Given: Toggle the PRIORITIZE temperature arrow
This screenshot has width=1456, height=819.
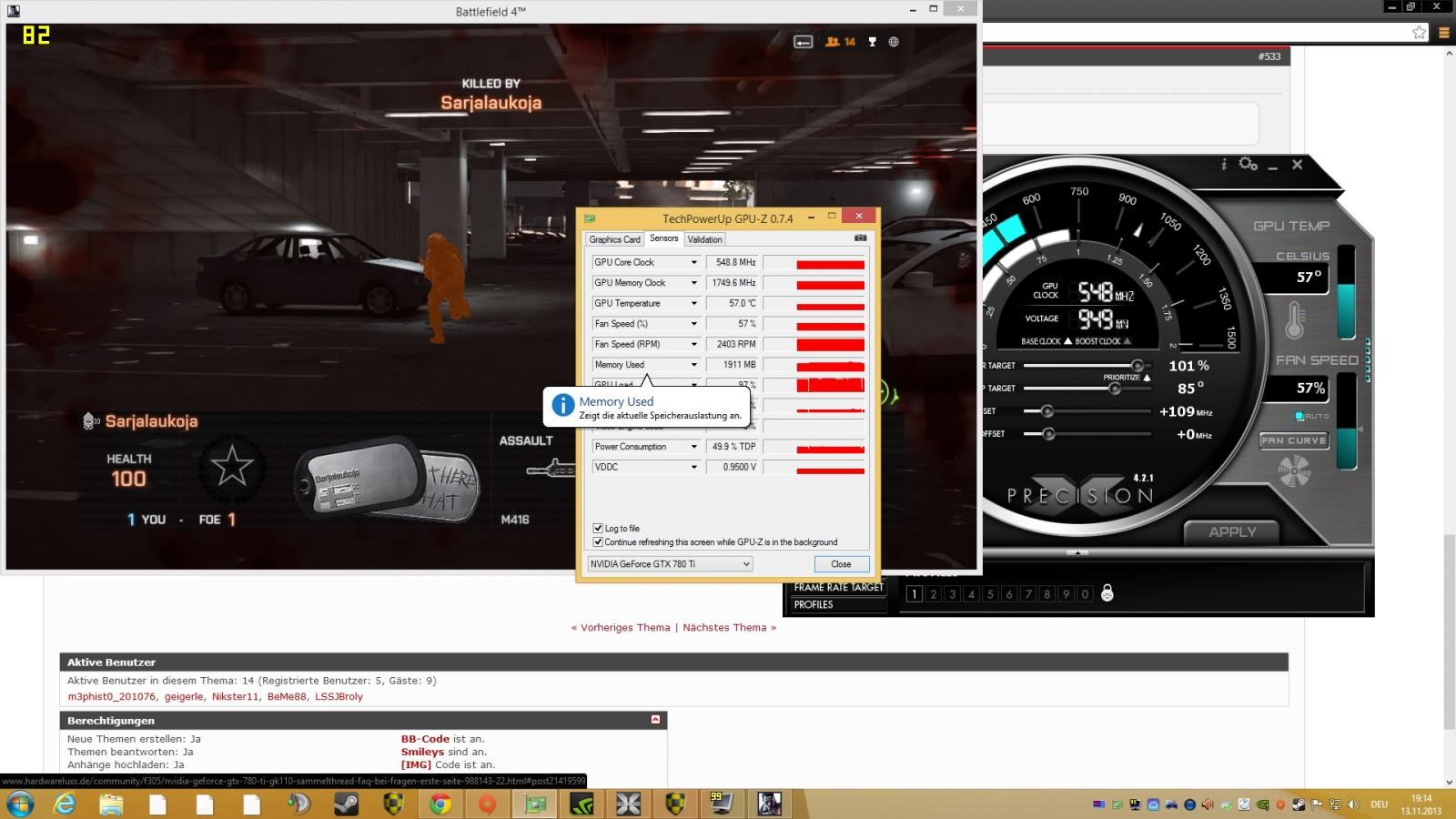Looking at the screenshot, I should click(1147, 377).
